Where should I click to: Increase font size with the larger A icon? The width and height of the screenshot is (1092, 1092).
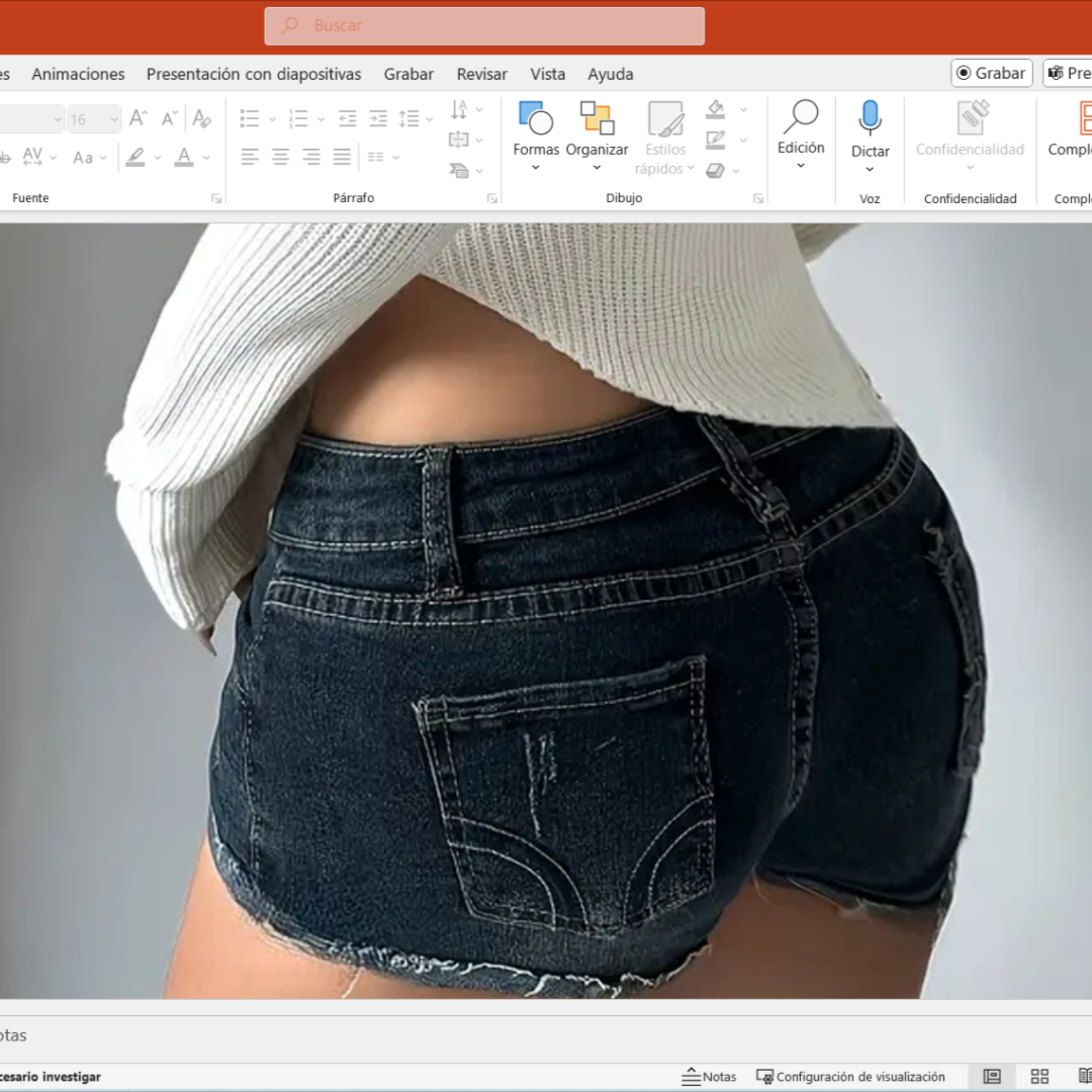(x=138, y=119)
